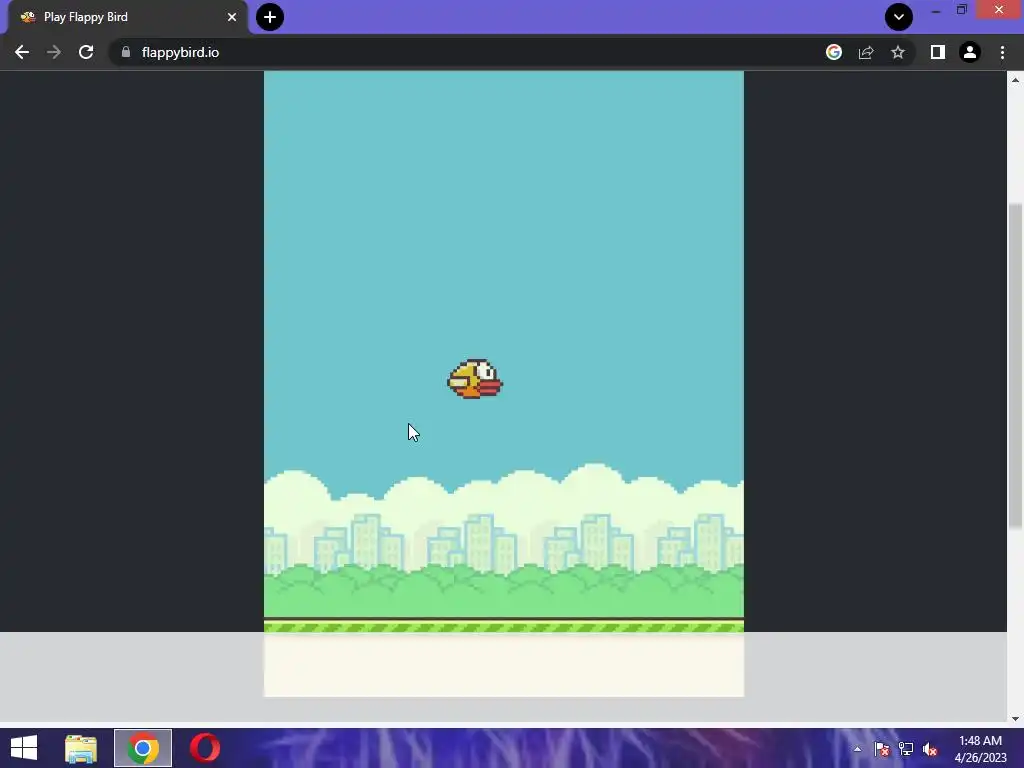Launch Opera from the taskbar
1024x768 pixels.
click(205, 748)
